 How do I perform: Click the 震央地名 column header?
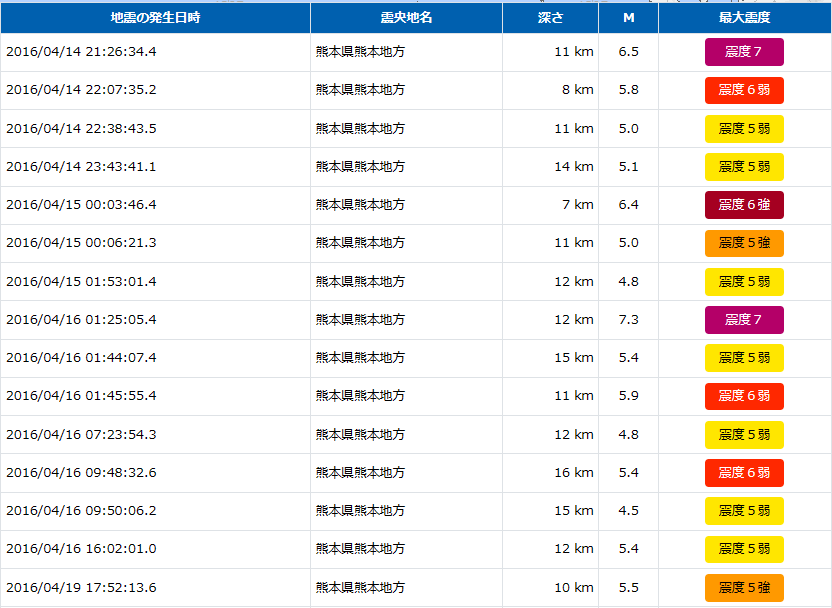coord(406,18)
